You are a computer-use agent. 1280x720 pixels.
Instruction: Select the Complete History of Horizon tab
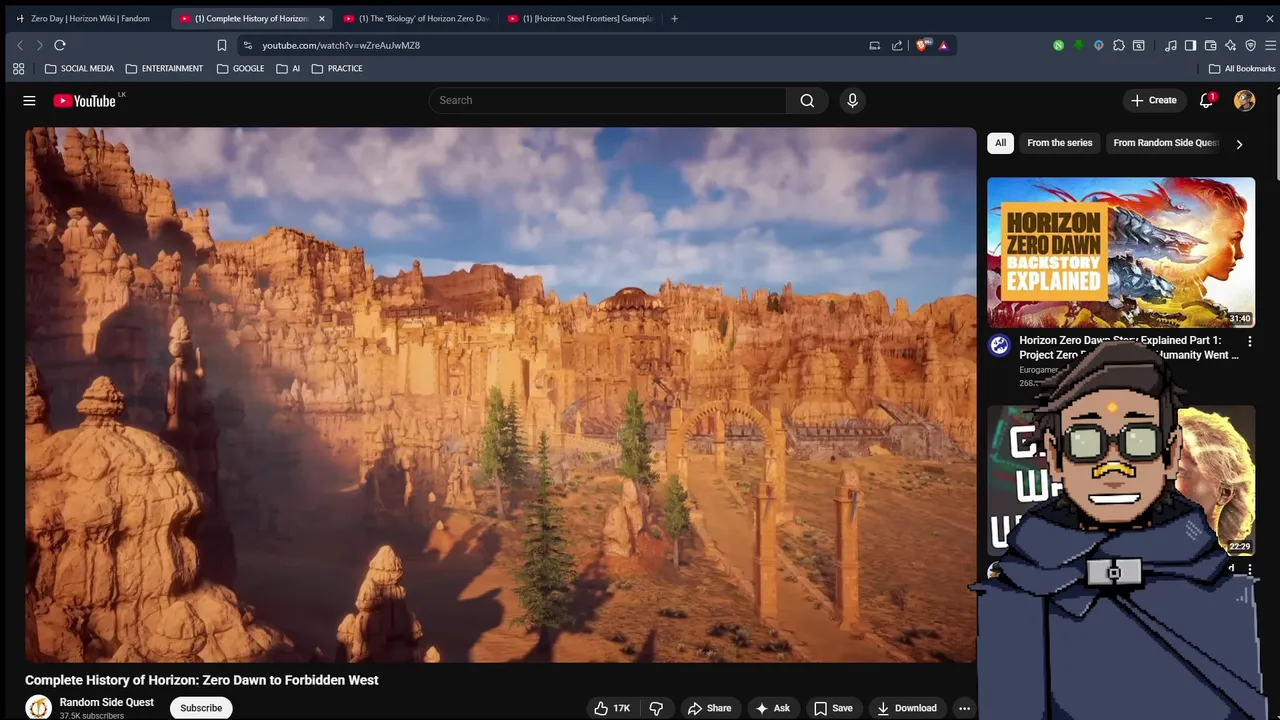pos(244,18)
